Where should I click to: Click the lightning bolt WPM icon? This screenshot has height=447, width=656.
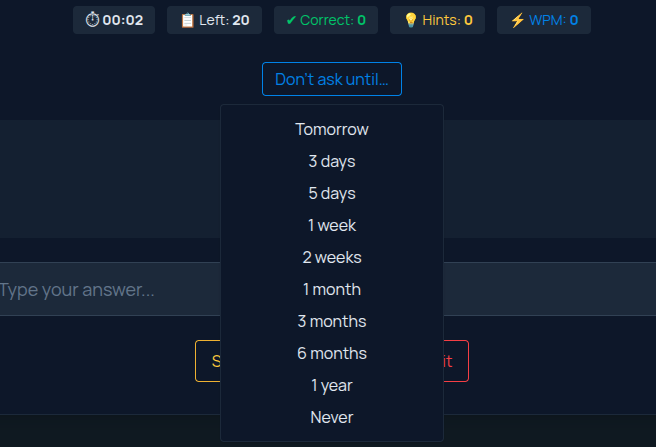click(517, 20)
